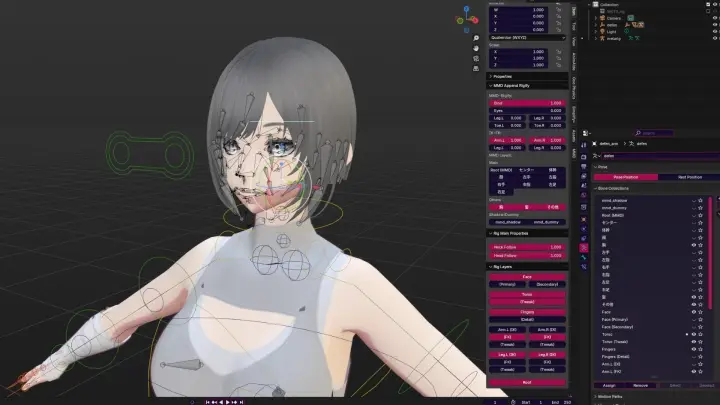Open the MMD sidebar tab
This screenshot has height=405, width=720.
pos(574,153)
